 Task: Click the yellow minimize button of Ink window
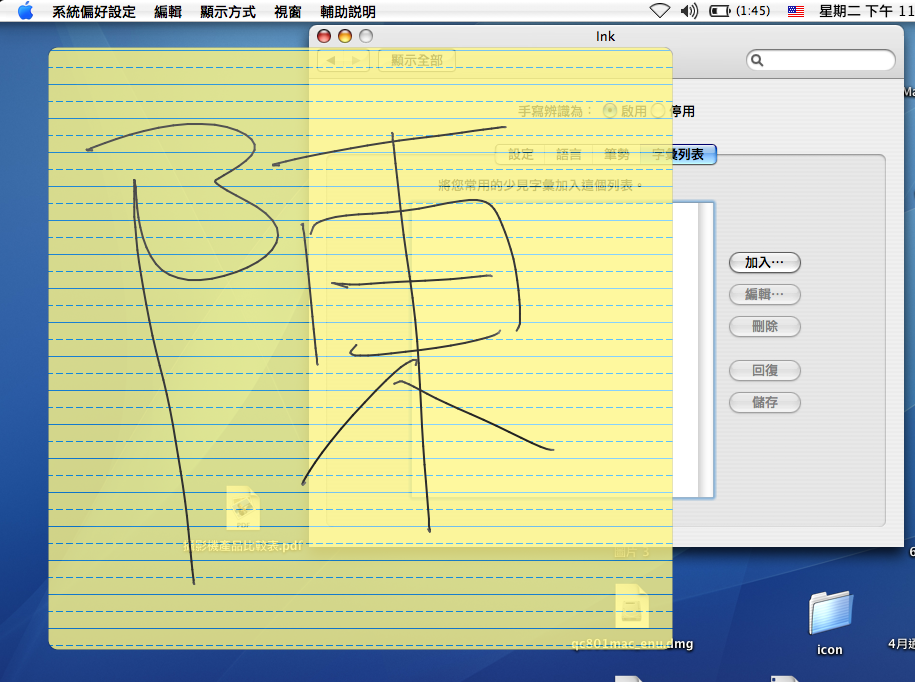[x=345, y=36]
